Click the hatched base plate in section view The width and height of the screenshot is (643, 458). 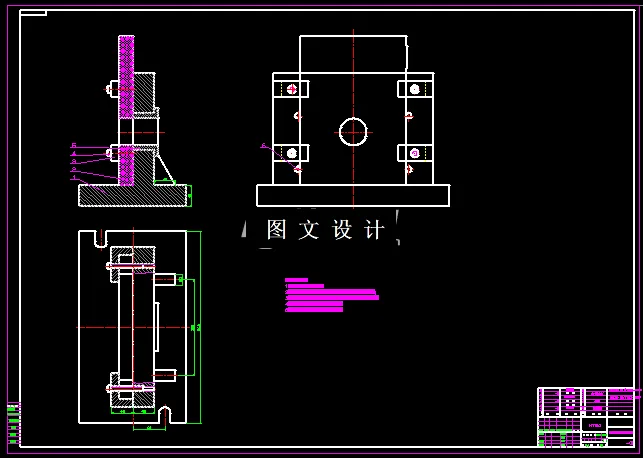132,196
